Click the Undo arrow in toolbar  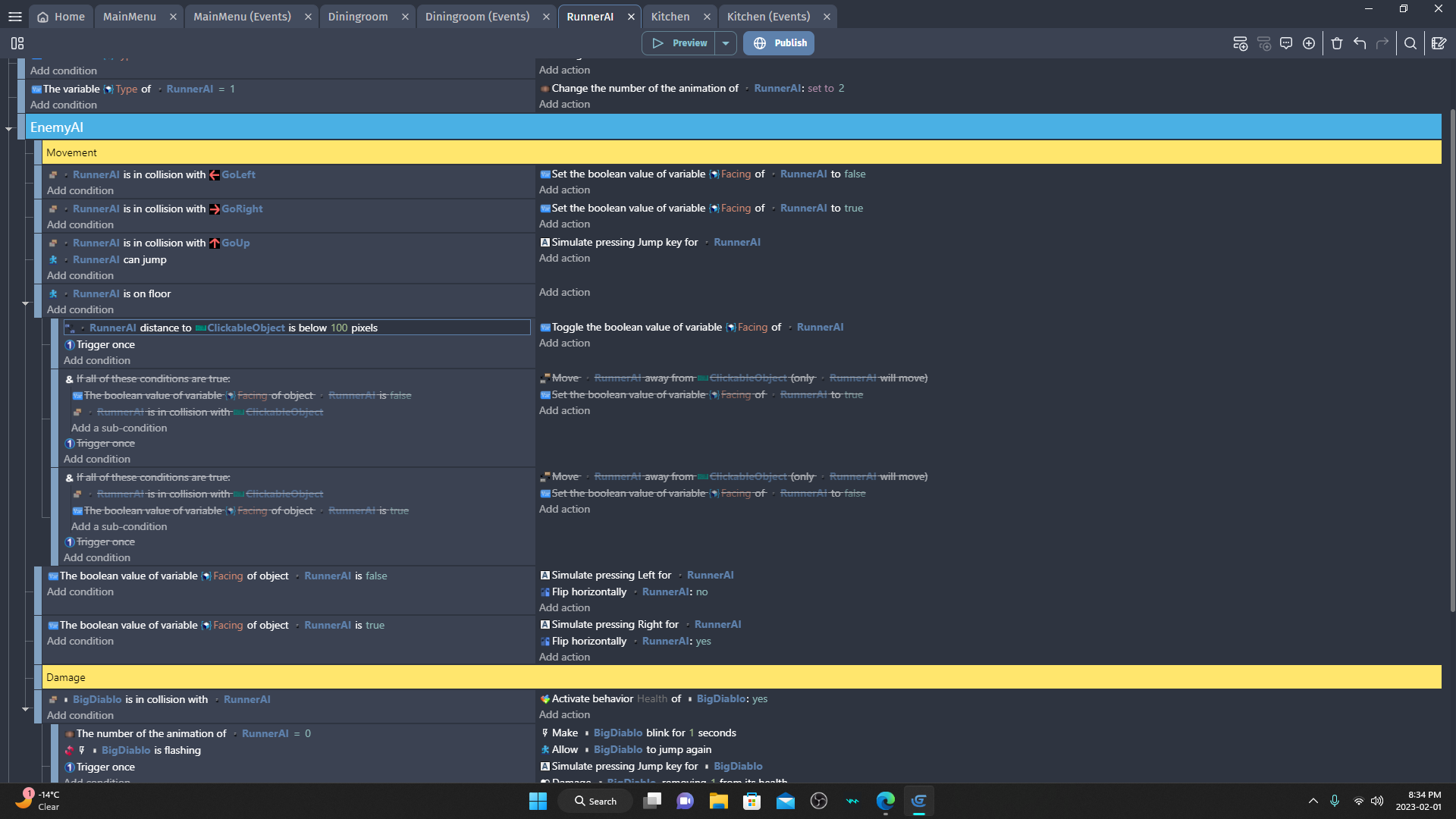[x=1360, y=44]
